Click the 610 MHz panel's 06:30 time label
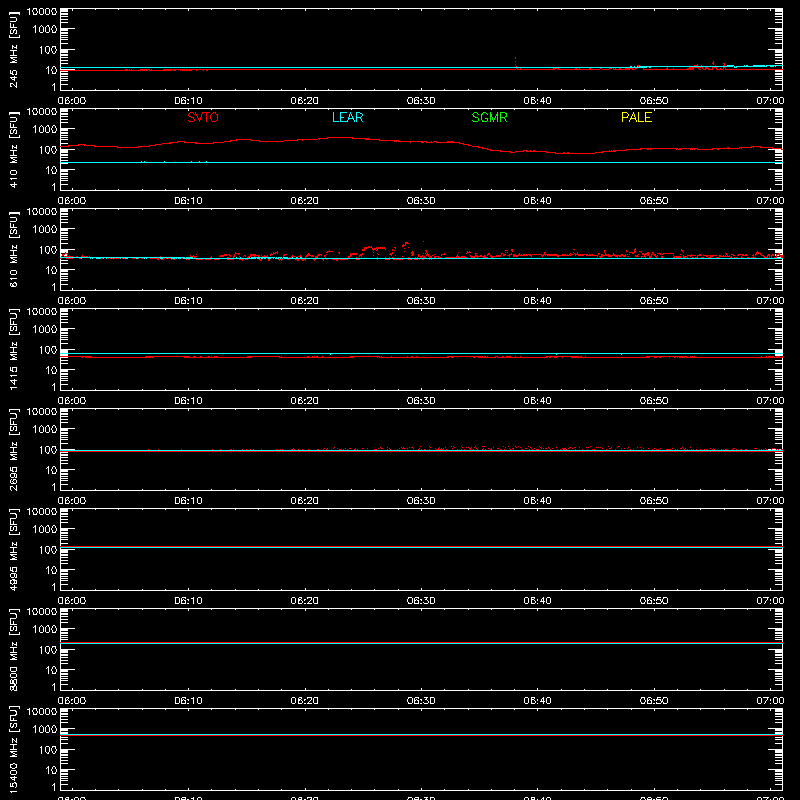The image size is (800, 800). pos(421,301)
